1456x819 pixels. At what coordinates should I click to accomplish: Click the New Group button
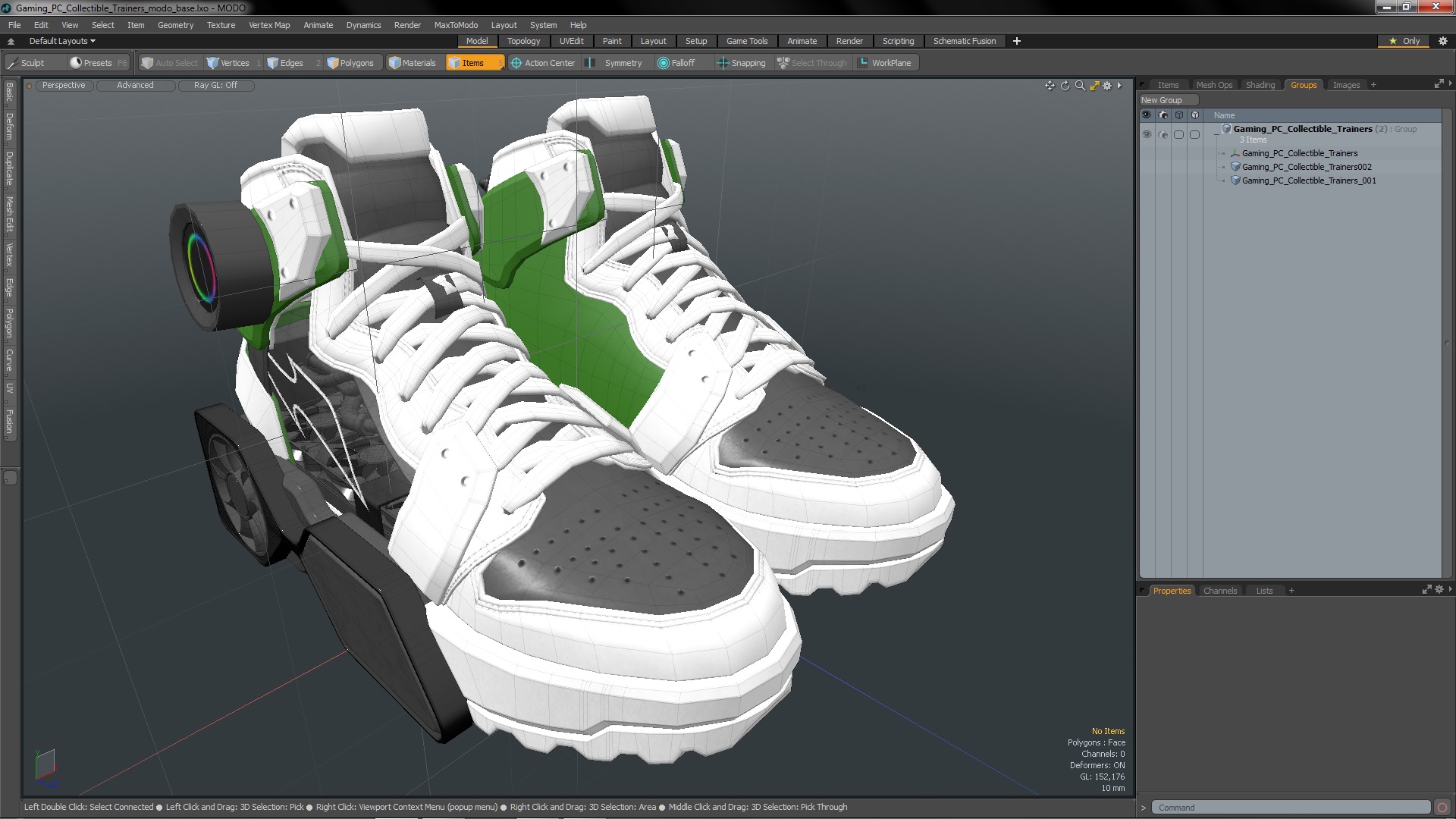coord(1168,100)
